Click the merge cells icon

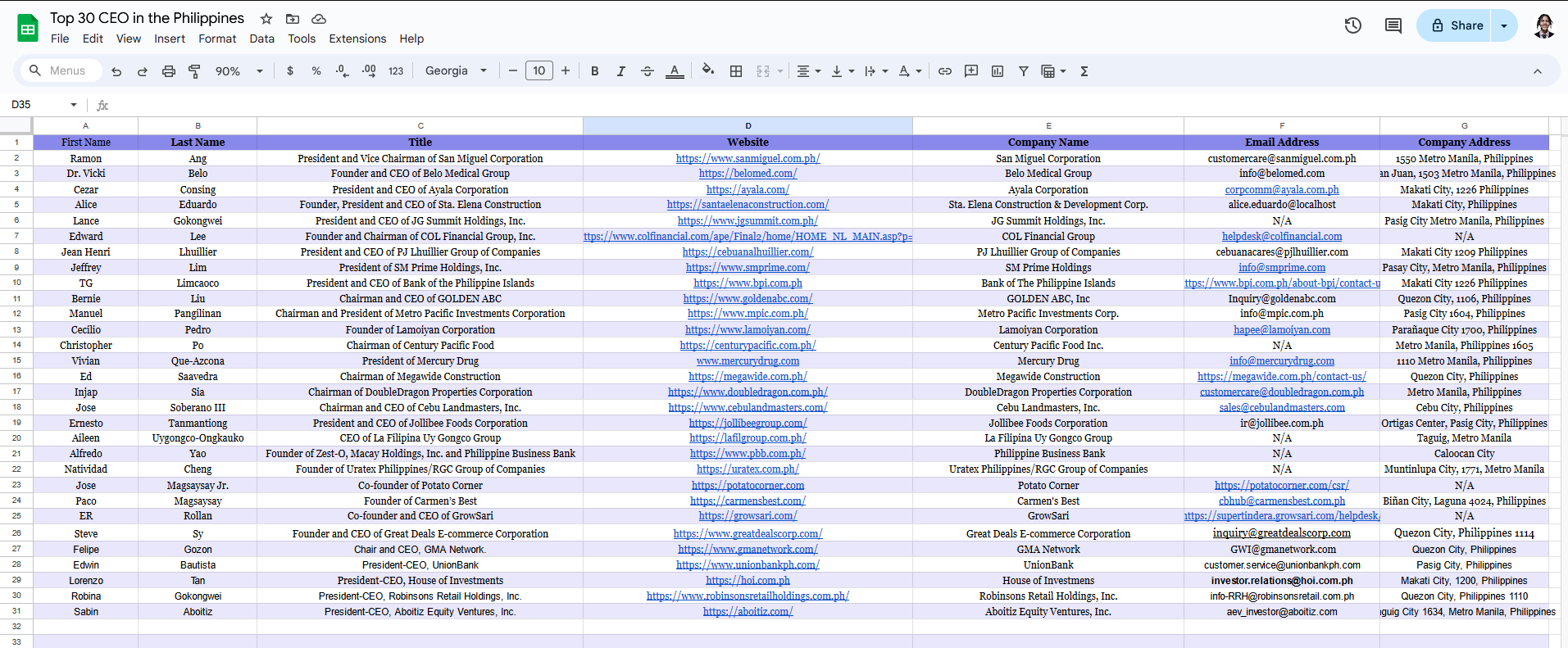[763, 71]
